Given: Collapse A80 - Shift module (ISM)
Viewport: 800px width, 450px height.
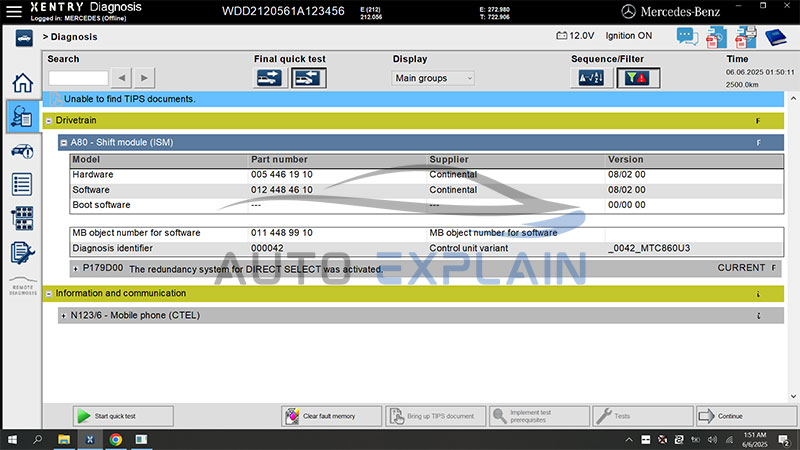Looking at the screenshot, I should tap(64, 143).
